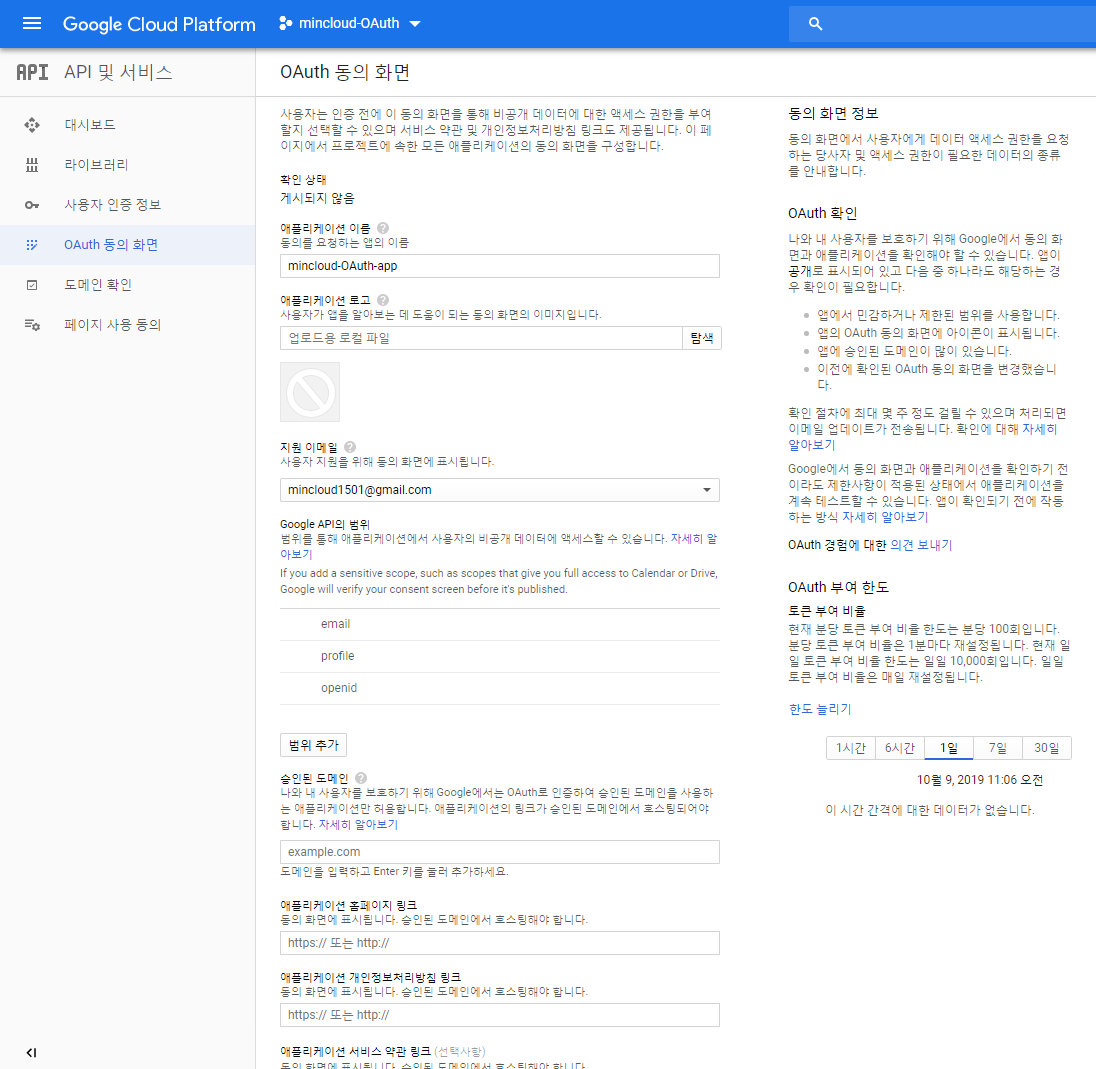Click the 도메인 확인 checkbox icon

[32, 285]
